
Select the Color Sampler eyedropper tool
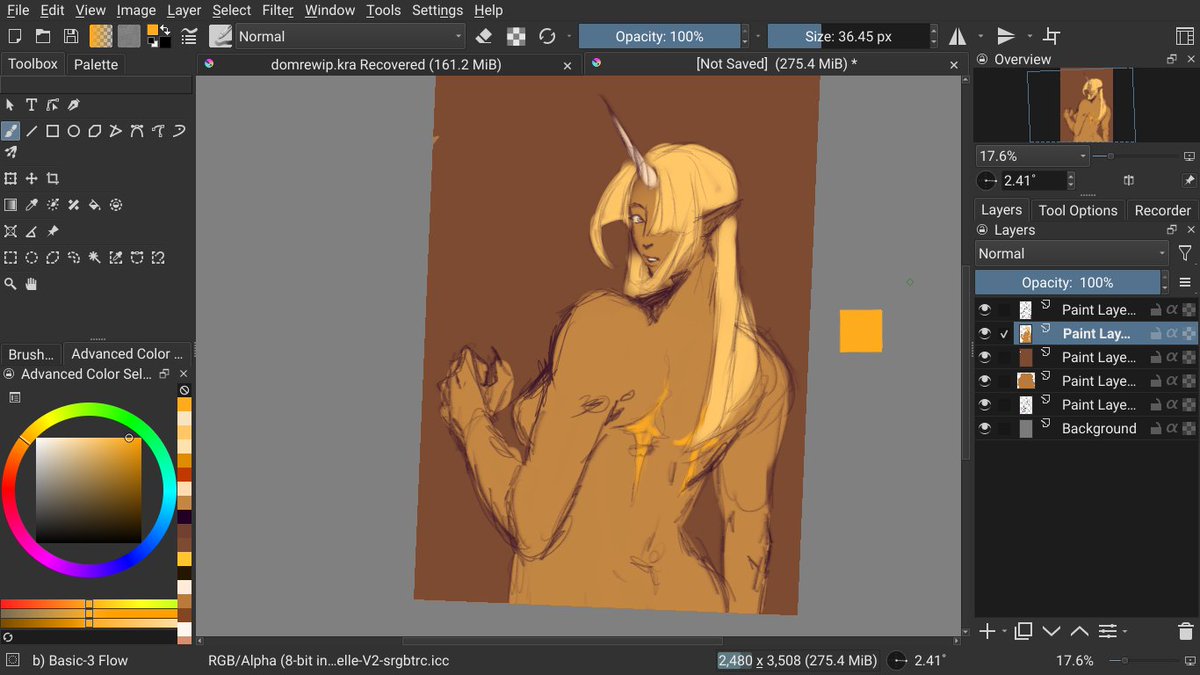pyautogui.click(x=32, y=205)
